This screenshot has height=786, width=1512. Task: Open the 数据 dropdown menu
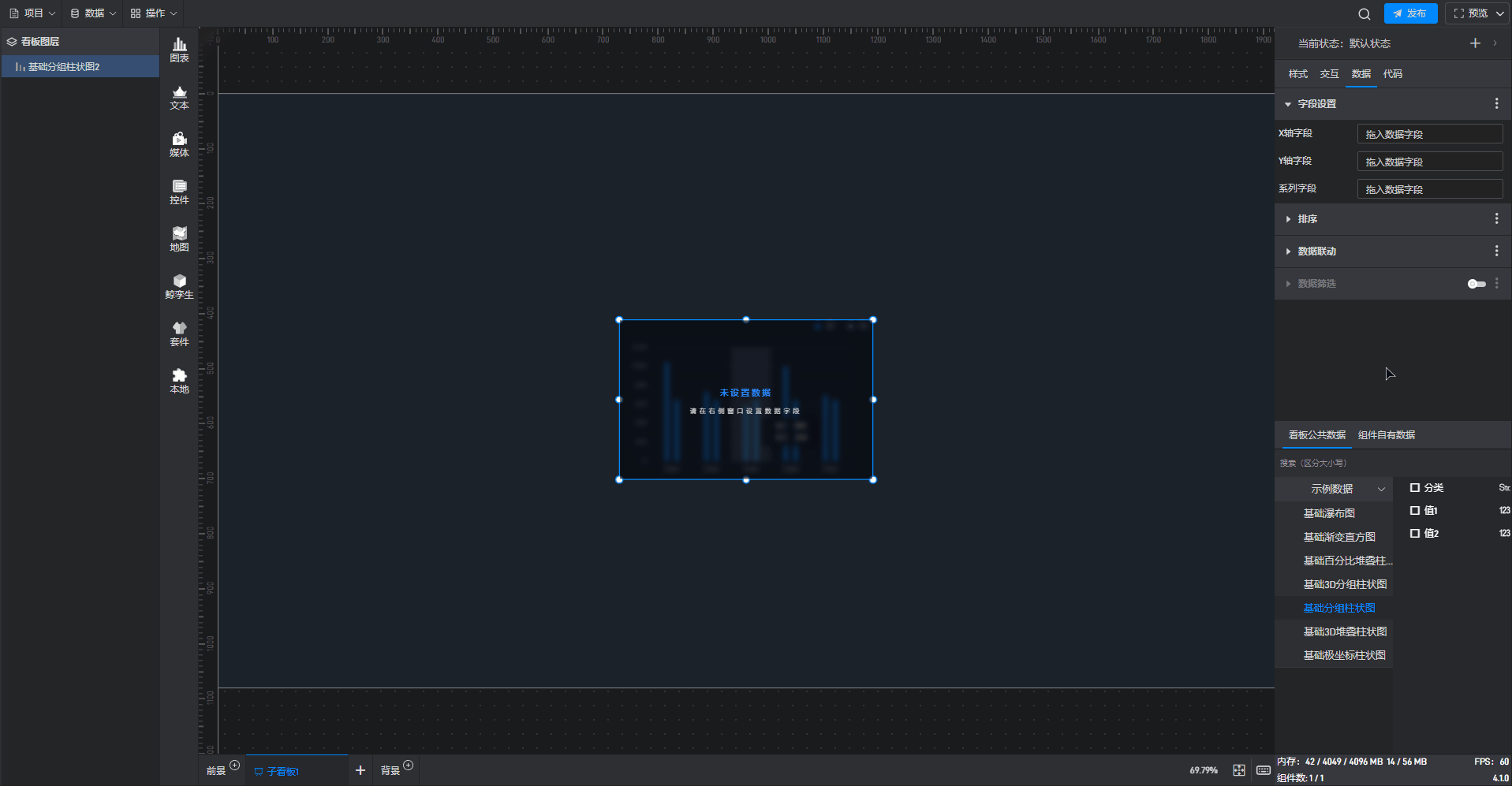pos(93,13)
